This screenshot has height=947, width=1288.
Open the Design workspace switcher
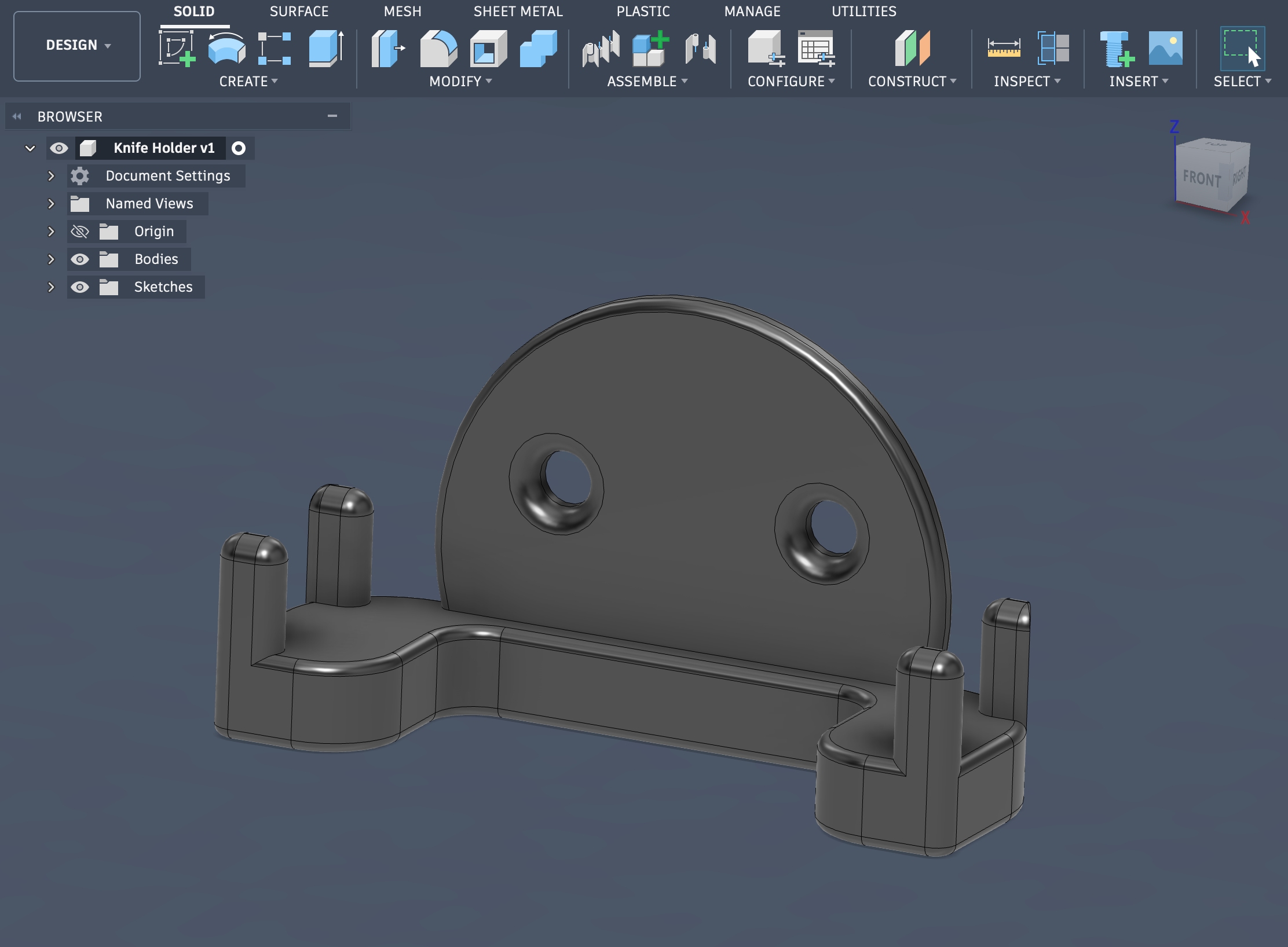point(76,45)
